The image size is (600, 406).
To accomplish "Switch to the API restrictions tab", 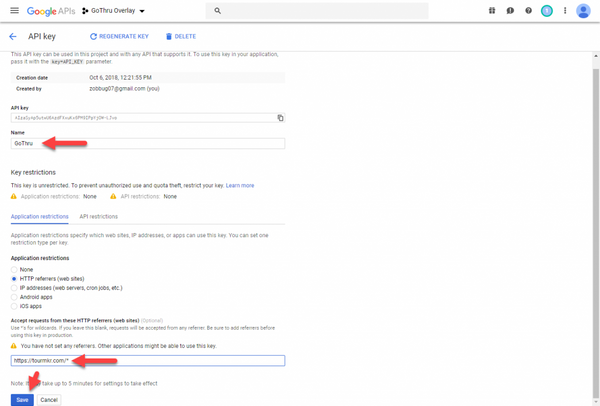I will [98, 216].
